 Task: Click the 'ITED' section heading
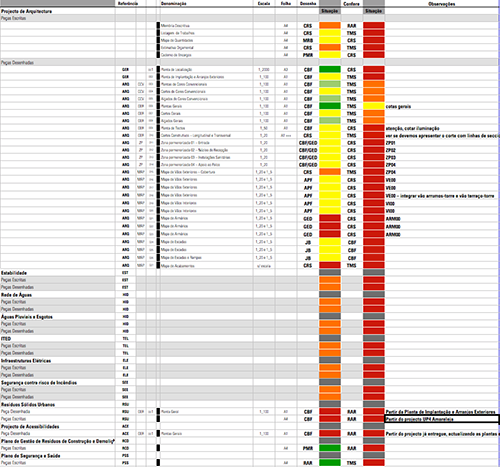pyautogui.click(x=6, y=339)
